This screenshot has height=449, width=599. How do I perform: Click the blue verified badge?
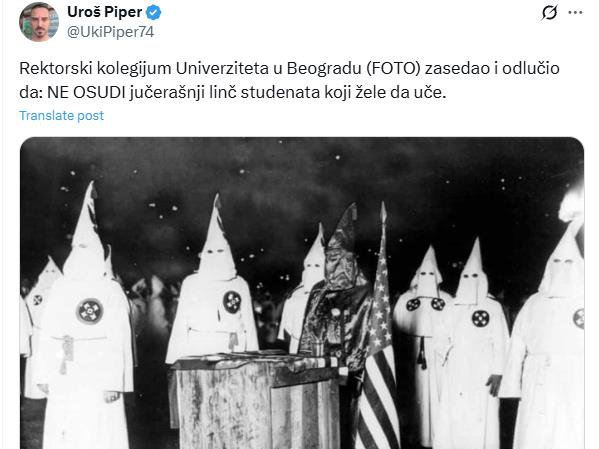154,13
